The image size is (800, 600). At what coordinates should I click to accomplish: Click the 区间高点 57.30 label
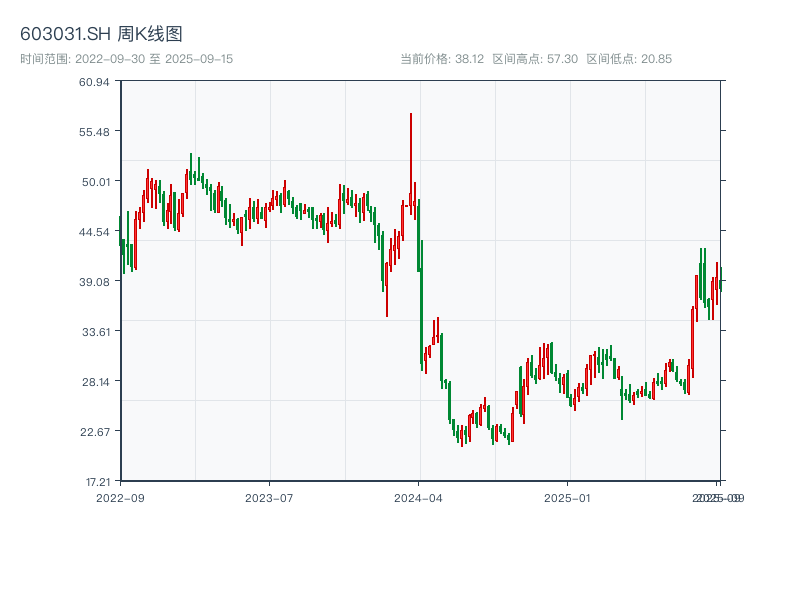(x=535, y=59)
